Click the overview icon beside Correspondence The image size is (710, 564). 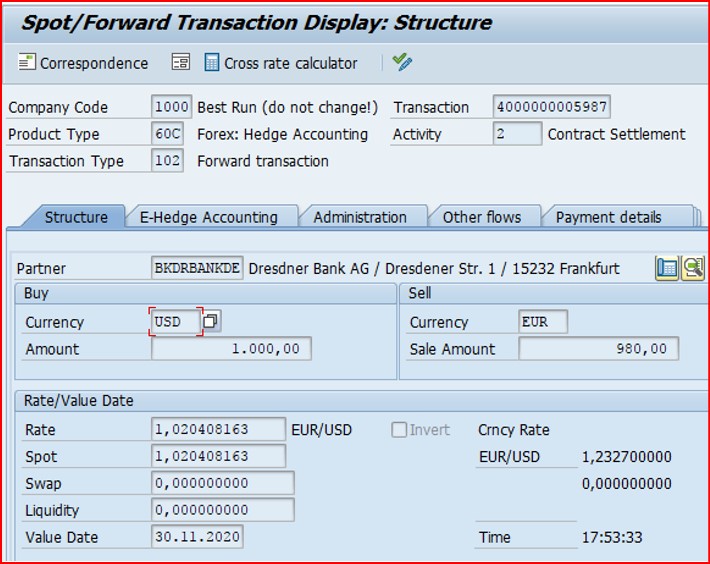[x=181, y=62]
